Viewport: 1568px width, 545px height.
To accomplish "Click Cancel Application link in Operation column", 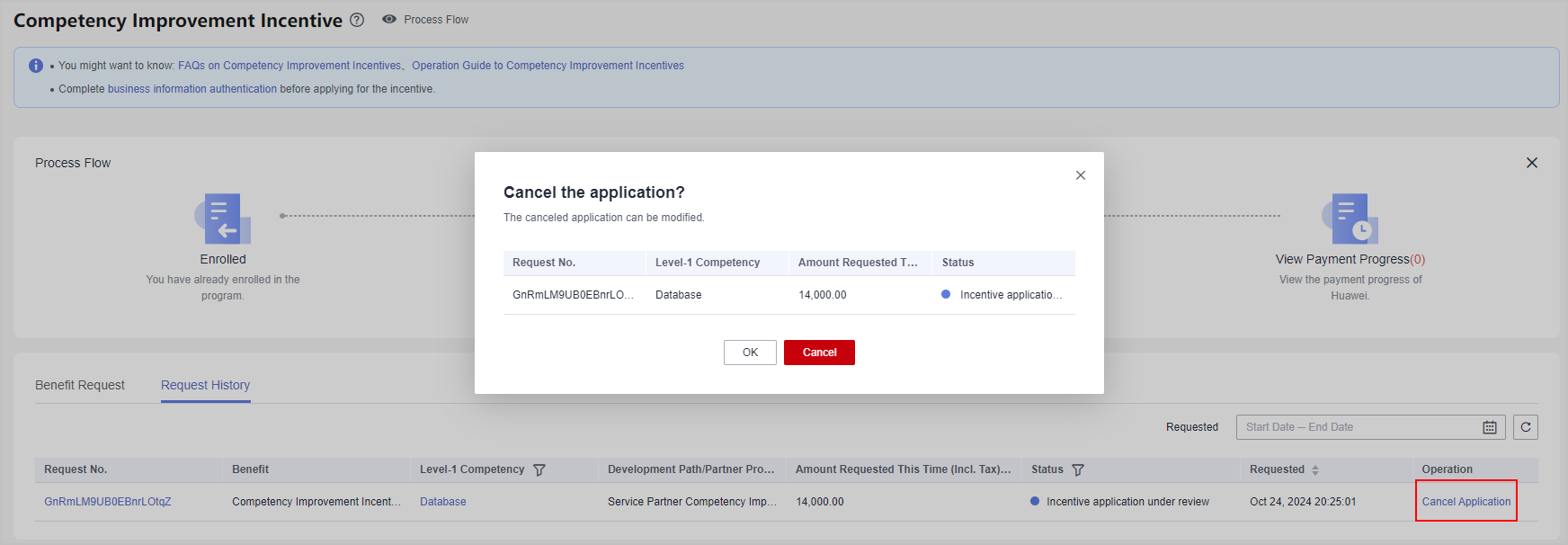I will (x=1466, y=502).
